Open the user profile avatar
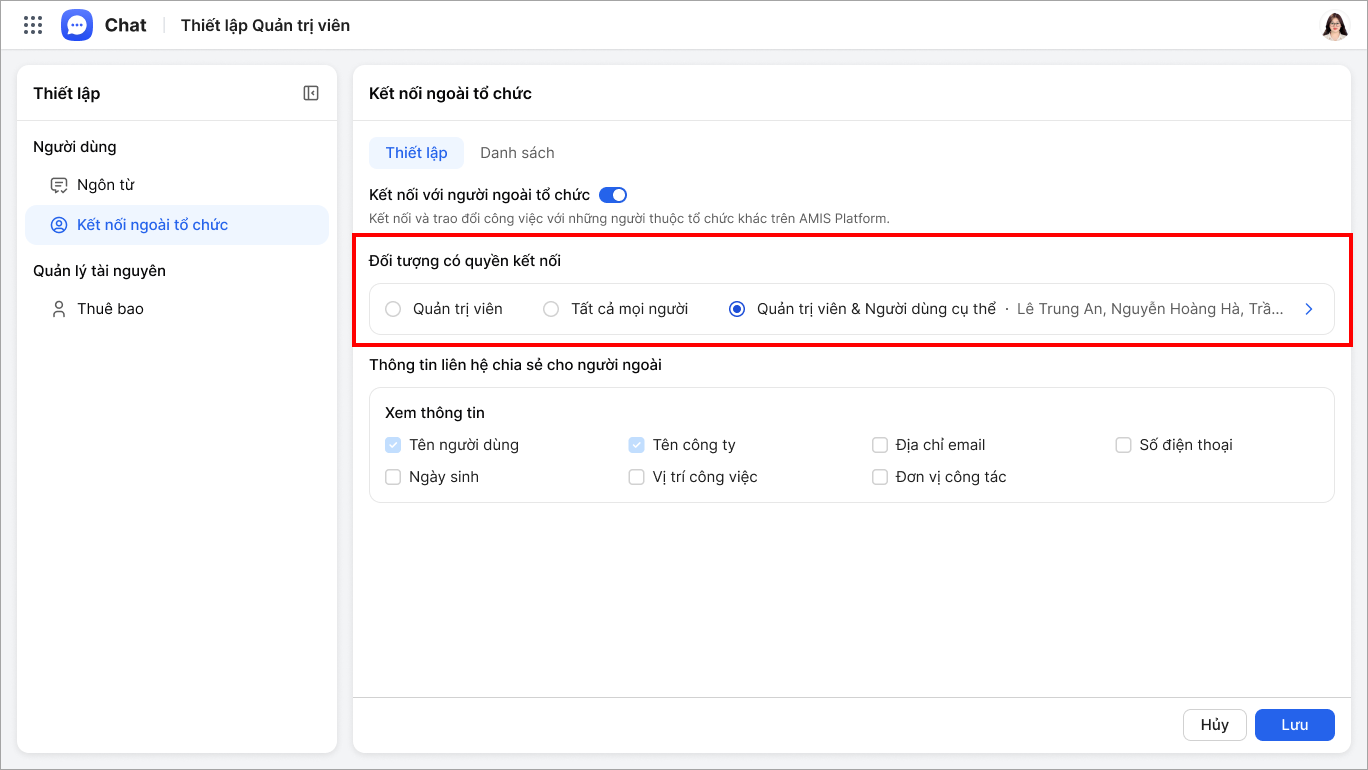The width and height of the screenshot is (1368, 770). (x=1335, y=26)
